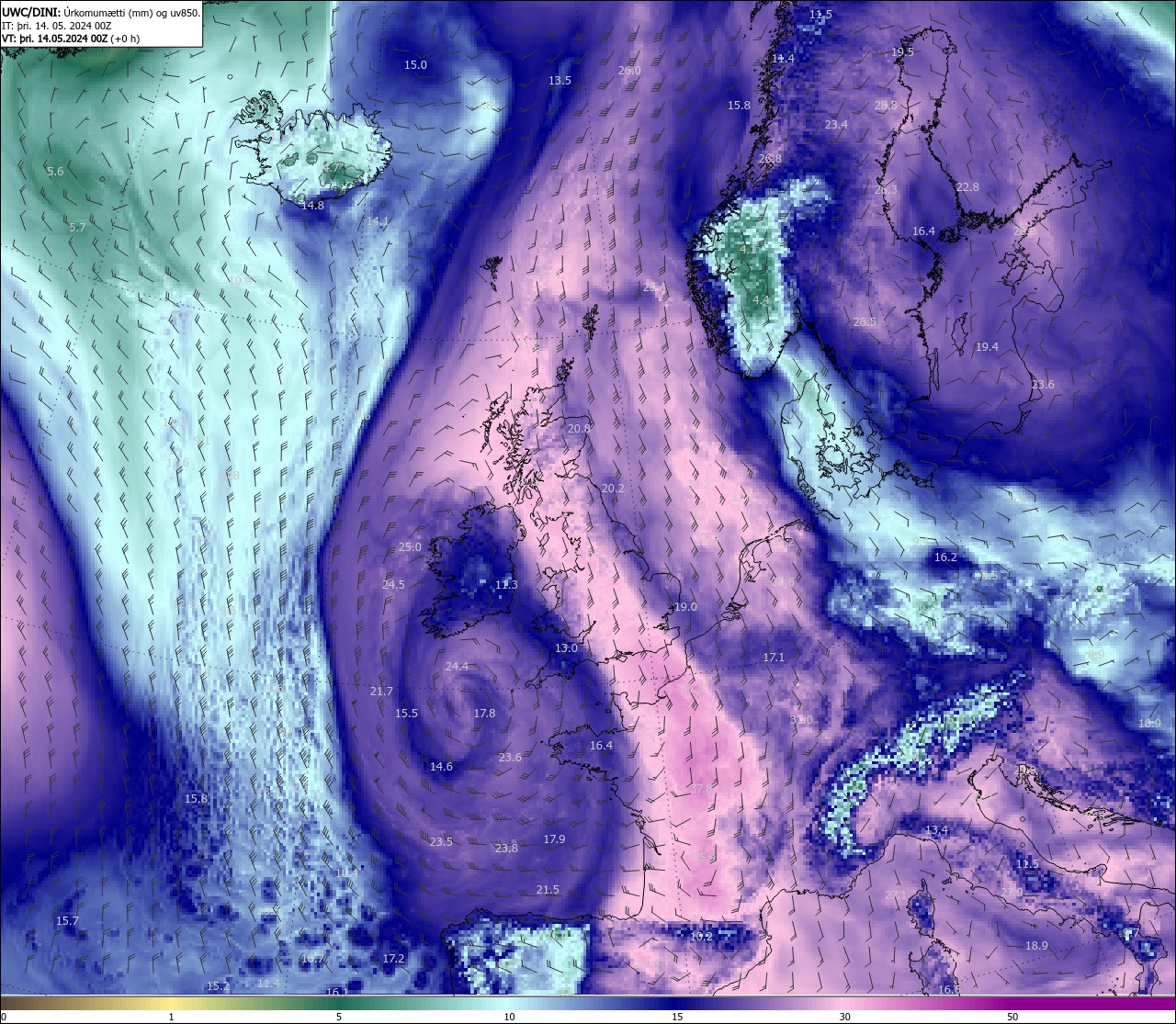Click the "24.4" value label
Viewport: 1176px width, 1024px height.
[x=457, y=667]
